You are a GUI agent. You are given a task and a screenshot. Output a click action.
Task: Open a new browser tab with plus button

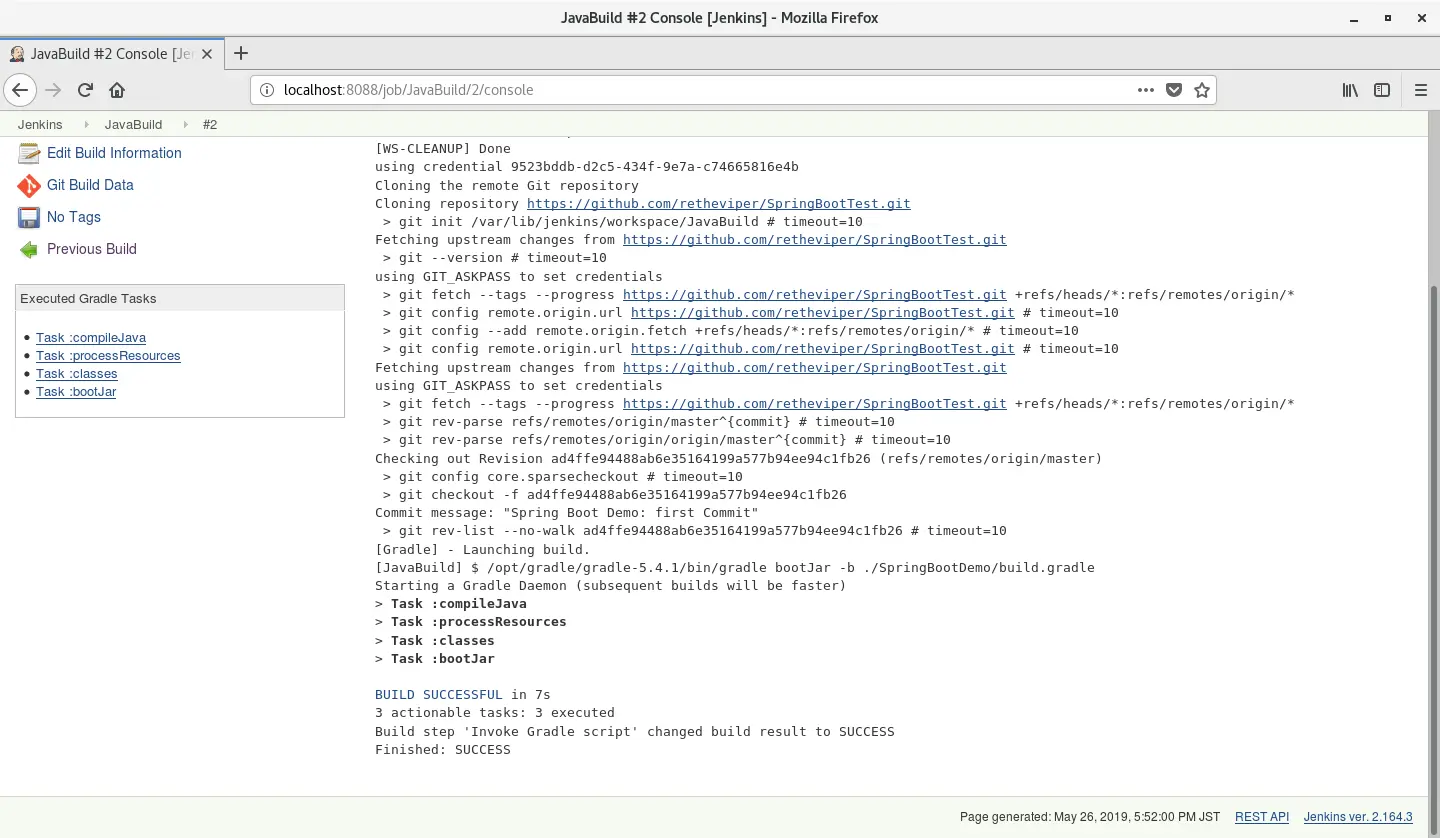pyautogui.click(x=240, y=54)
